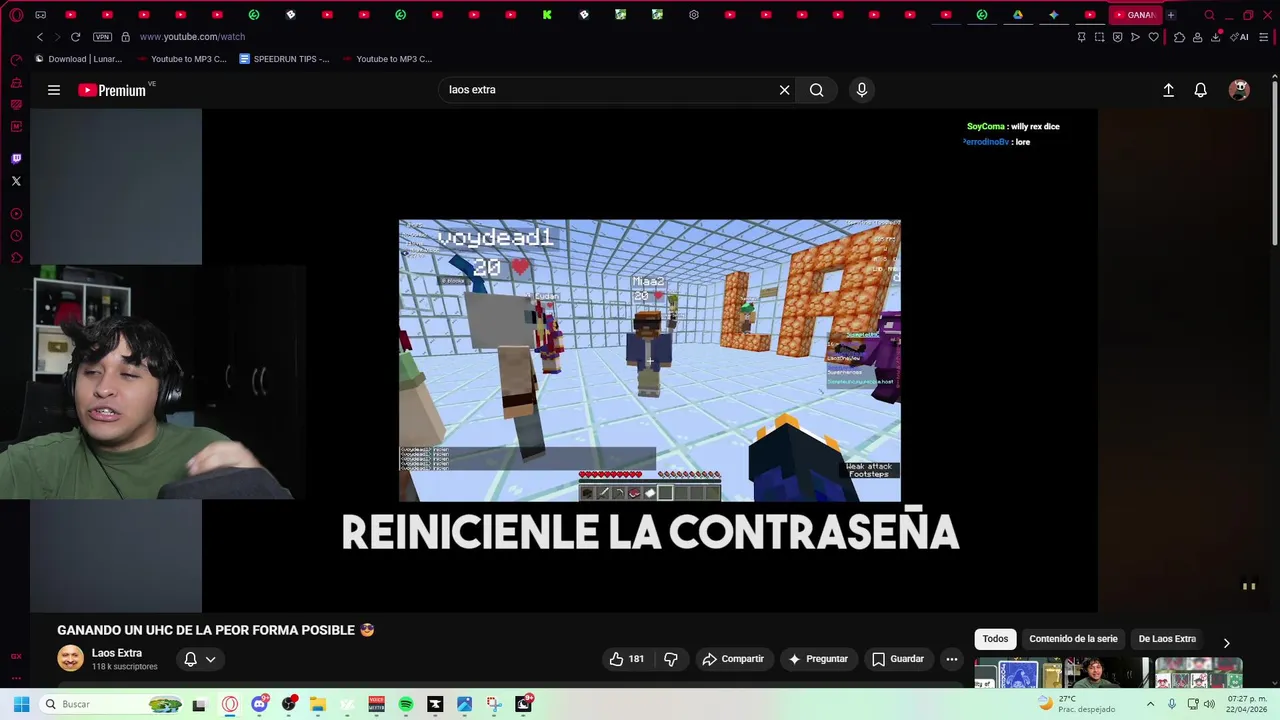Viewport: 1280px width, 720px height.
Task: Open weather widget showing 27°C
Action: 1076,704
